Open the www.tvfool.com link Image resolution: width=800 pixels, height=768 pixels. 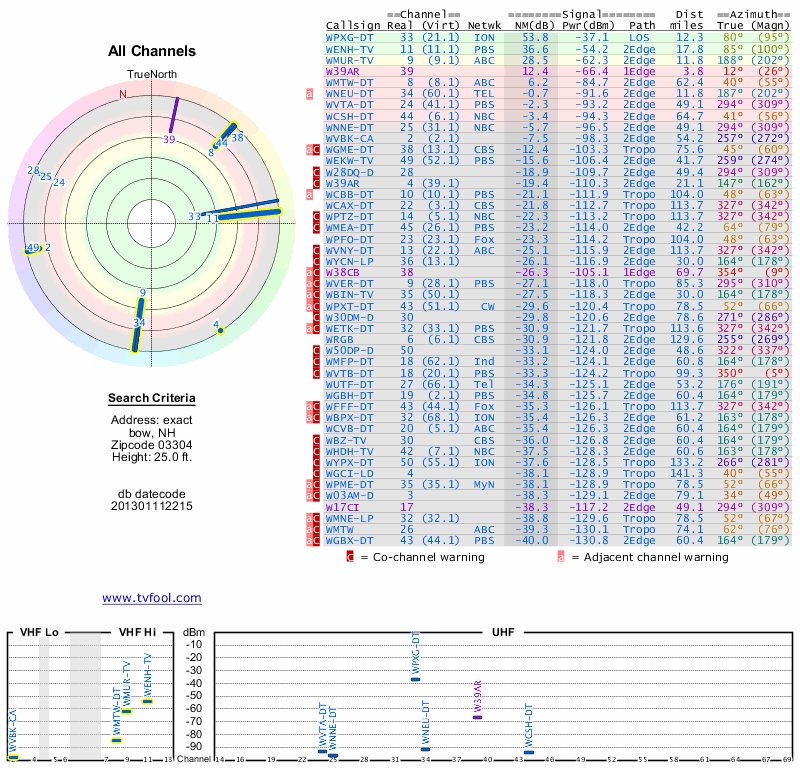(x=152, y=598)
